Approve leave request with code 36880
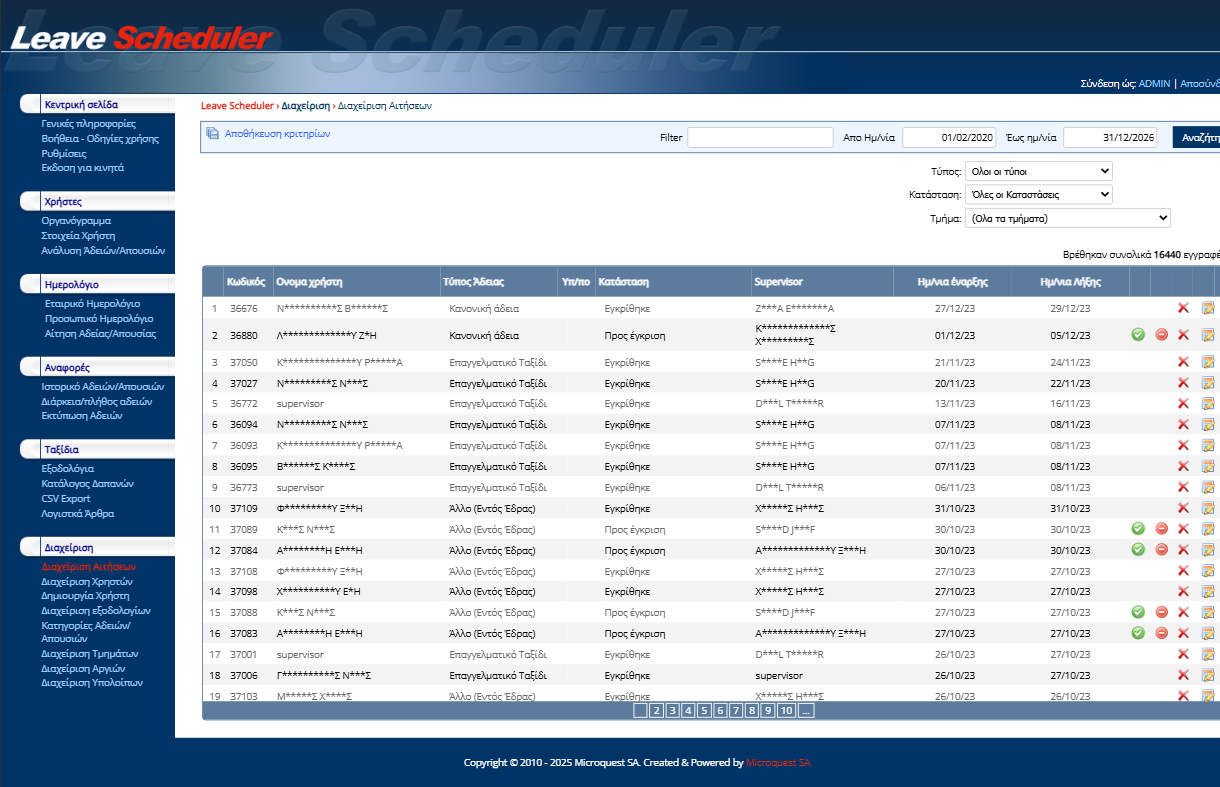1220x787 pixels. pos(1138,335)
